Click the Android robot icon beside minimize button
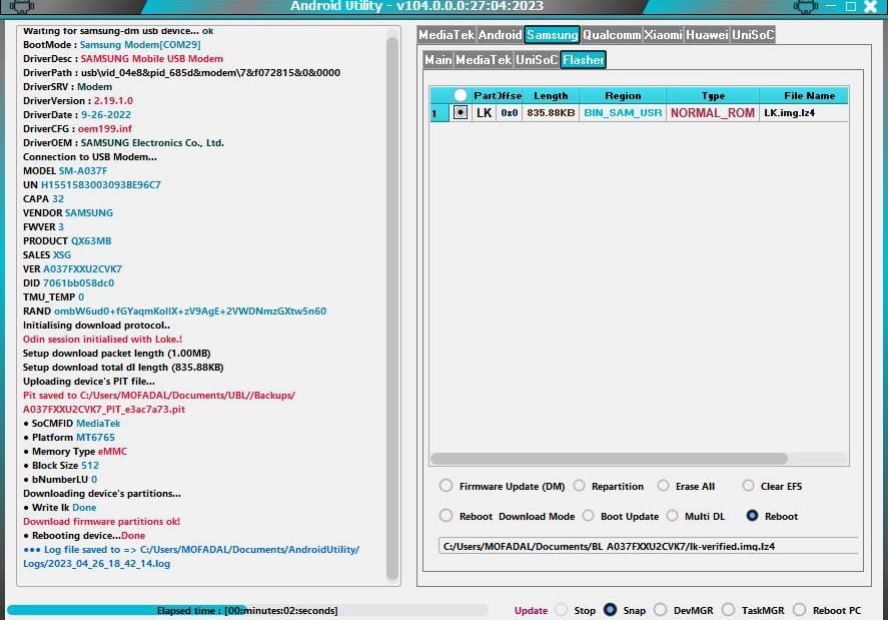The width and height of the screenshot is (888, 620). (x=805, y=6)
